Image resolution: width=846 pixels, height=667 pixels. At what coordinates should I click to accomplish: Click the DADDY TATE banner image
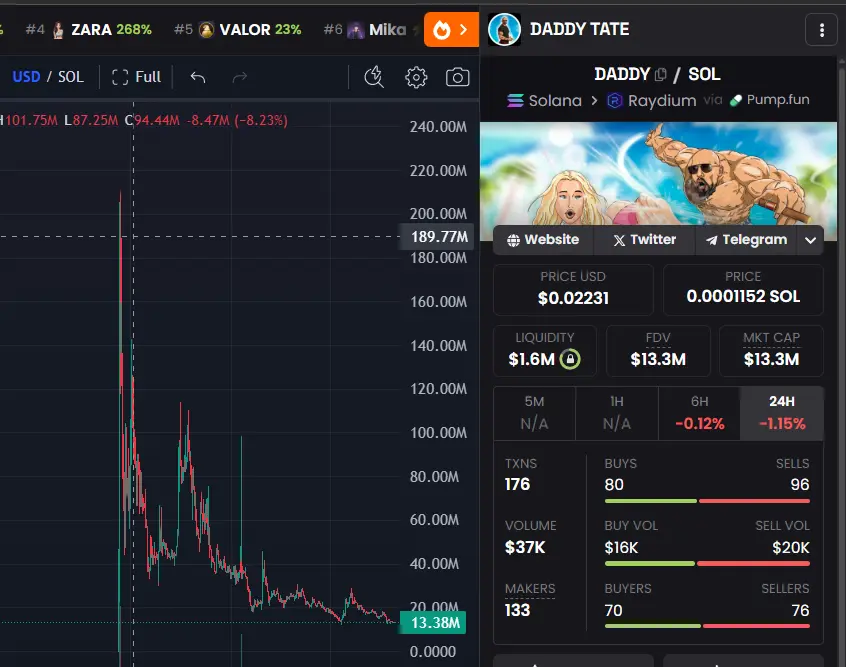click(x=658, y=174)
